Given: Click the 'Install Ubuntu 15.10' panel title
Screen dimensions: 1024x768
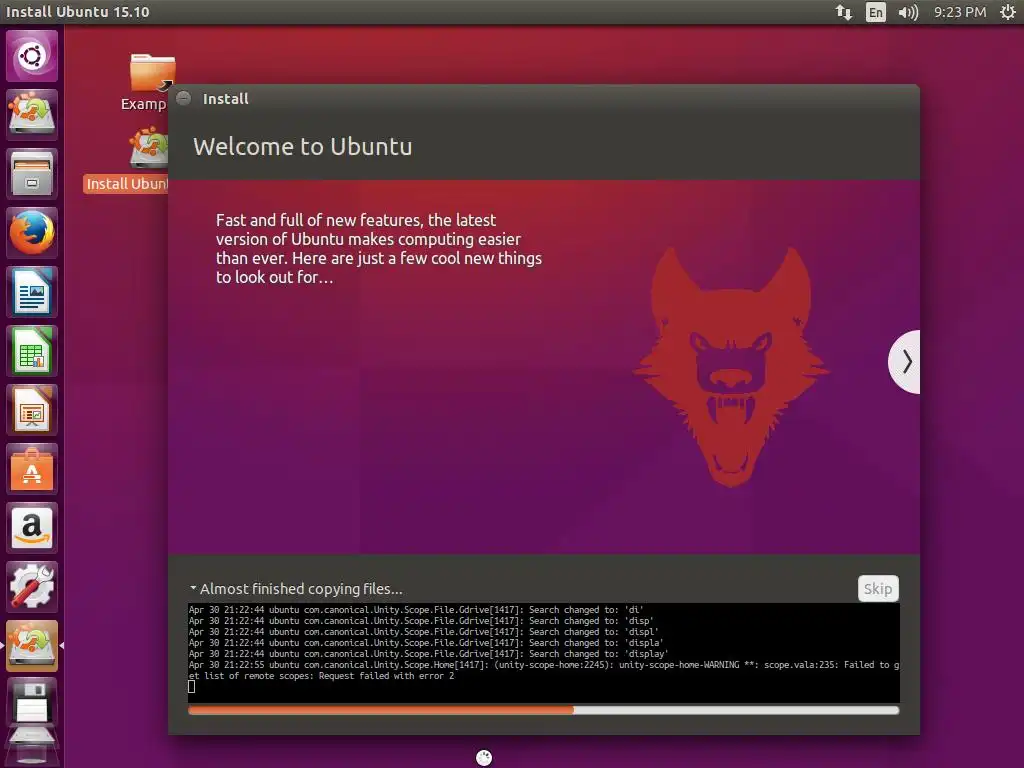Looking at the screenshot, I should coord(78,12).
